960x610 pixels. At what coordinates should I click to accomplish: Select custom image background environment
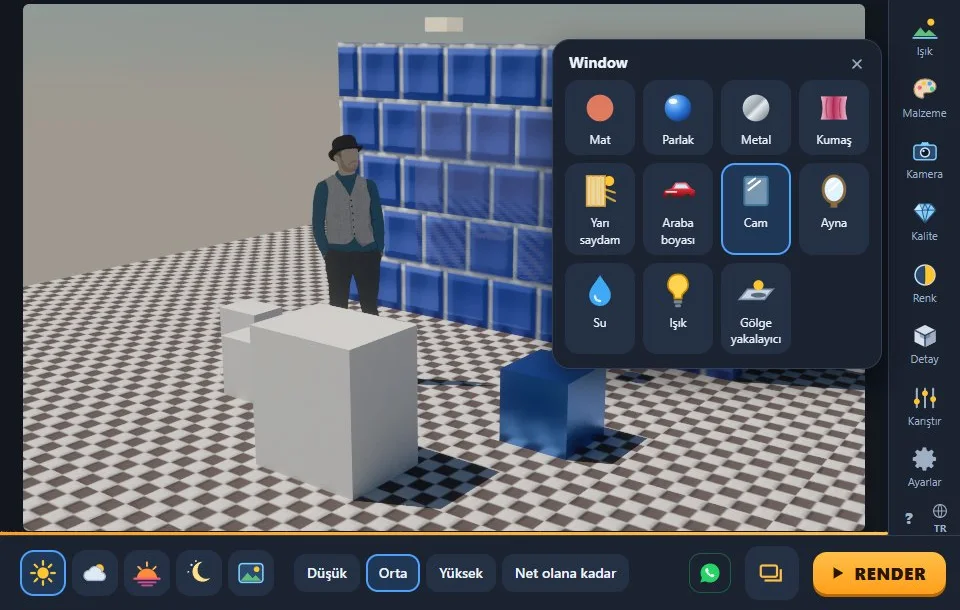coord(251,573)
